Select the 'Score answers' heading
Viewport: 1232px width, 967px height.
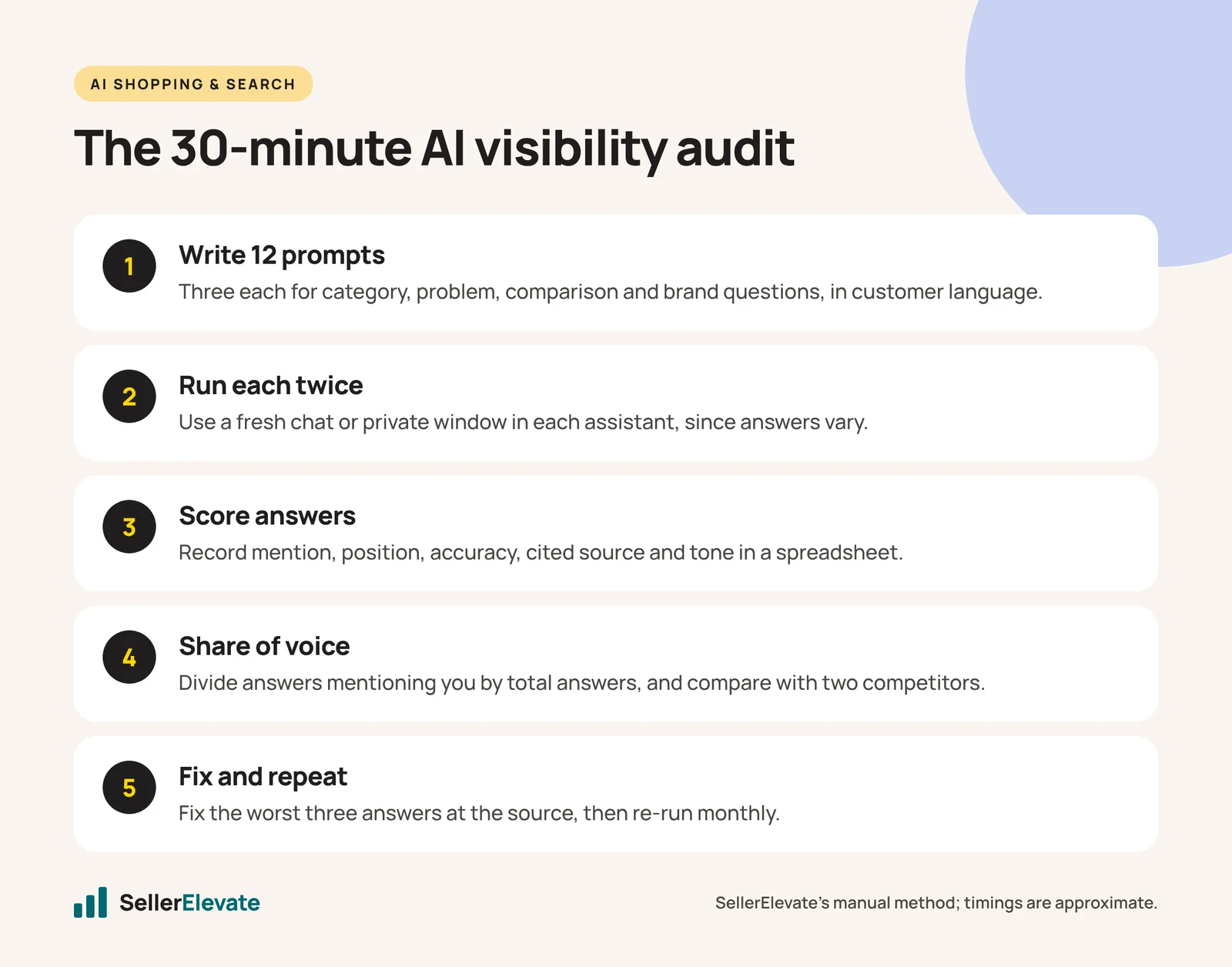(x=267, y=516)
